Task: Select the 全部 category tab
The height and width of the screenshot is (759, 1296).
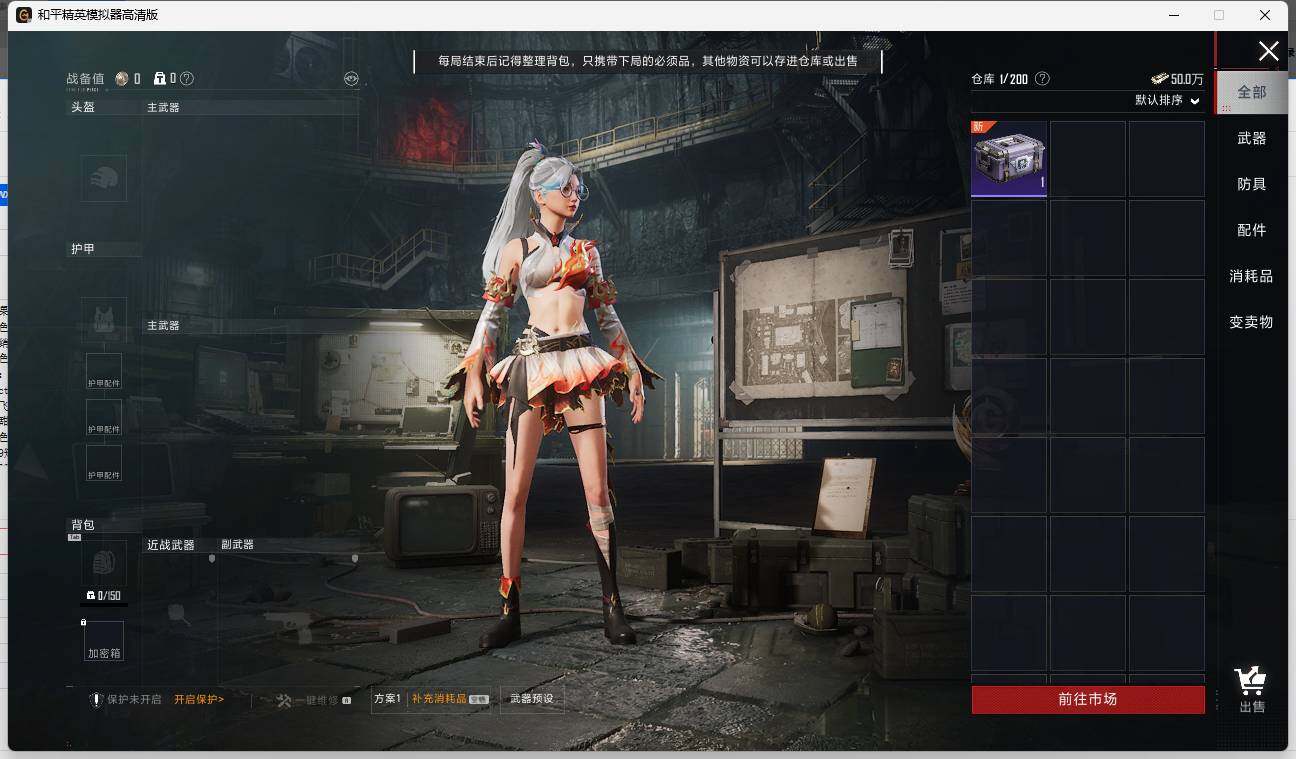Action: click(1252, 92)
